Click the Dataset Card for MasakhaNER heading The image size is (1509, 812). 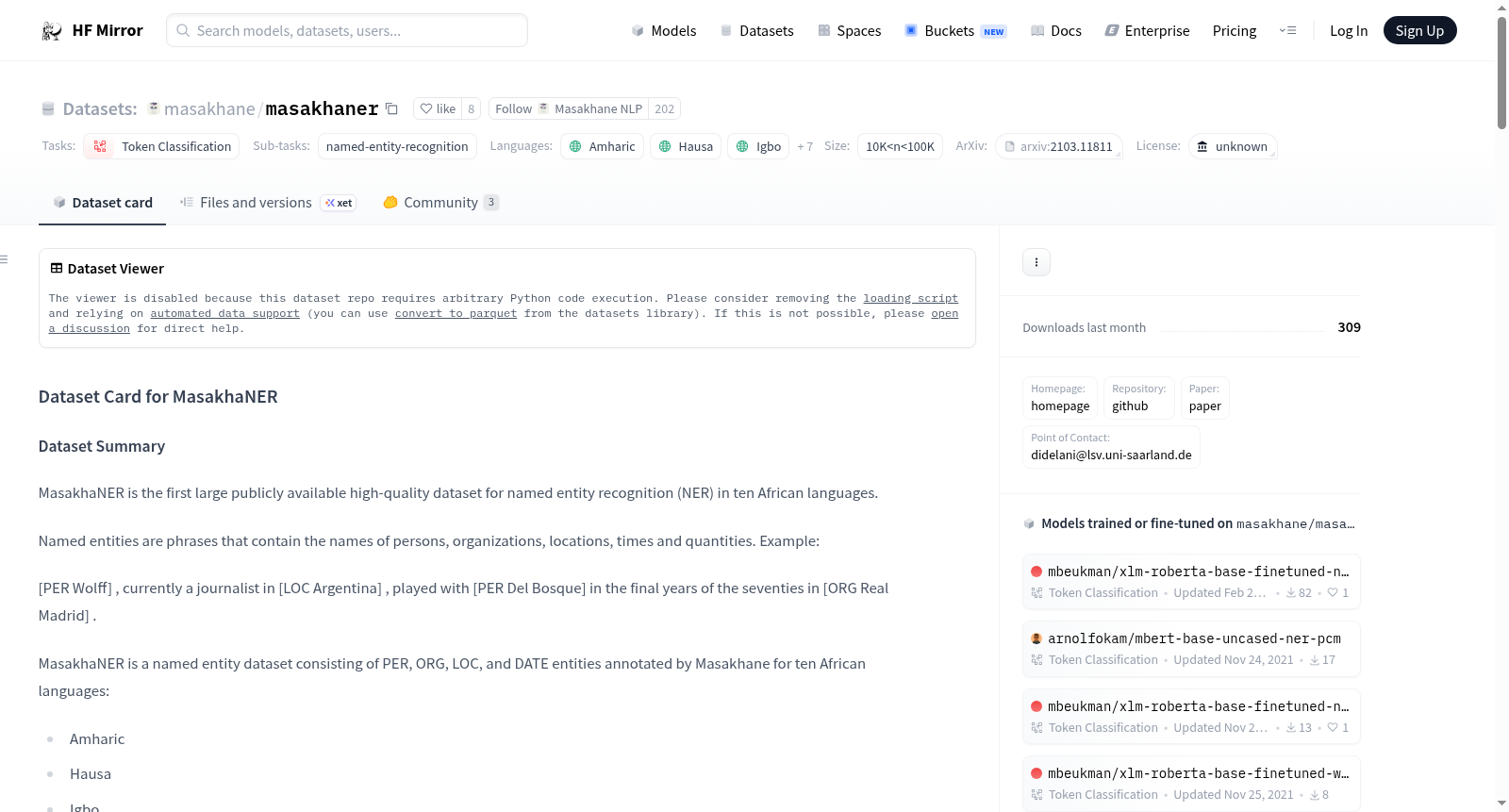tap(158, 397)
